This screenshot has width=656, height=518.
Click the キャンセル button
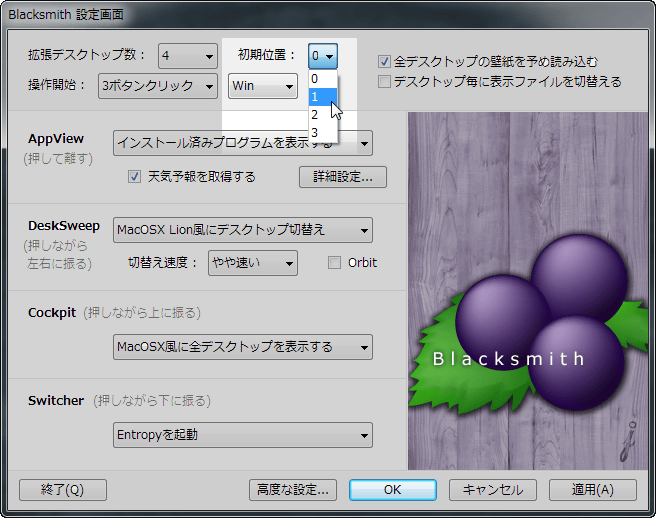tap(493, 490)
